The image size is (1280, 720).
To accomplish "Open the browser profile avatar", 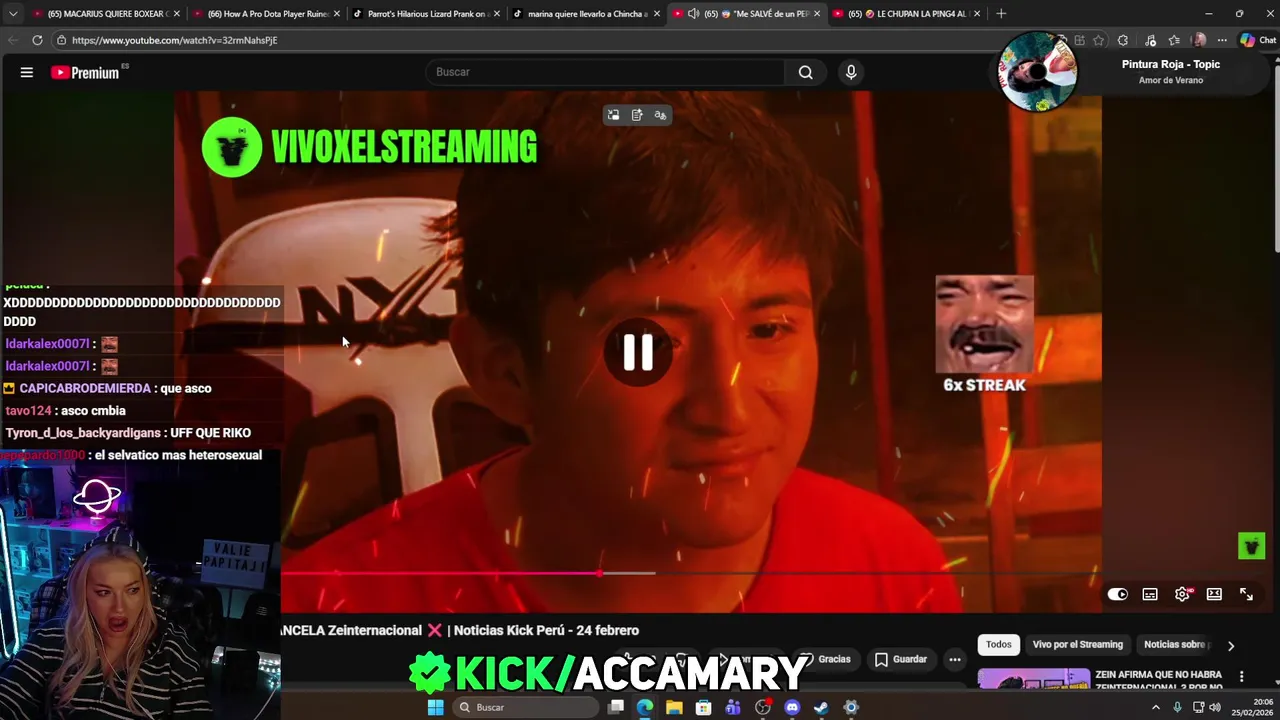I will (1199, 40).
